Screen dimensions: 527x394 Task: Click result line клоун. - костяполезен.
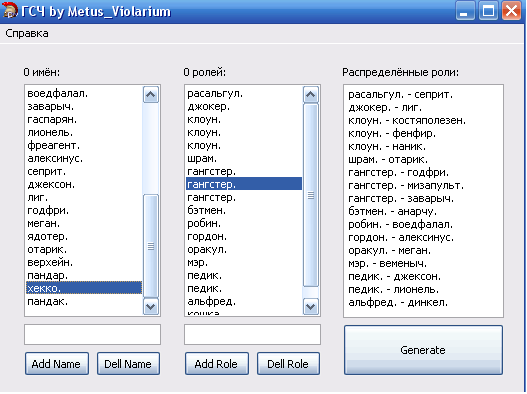(407, 120)
